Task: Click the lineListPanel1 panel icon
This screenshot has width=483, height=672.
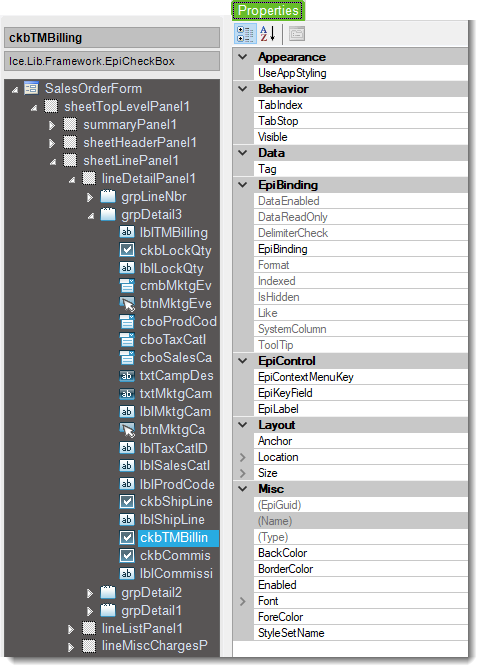Action: click(x=89, y=628)
